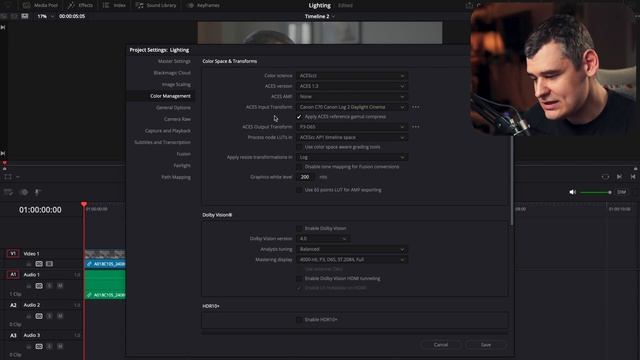This screenshot has width=640, height=360.
Task: Open the ACES AMF dropdown
Action: [351, 97]
